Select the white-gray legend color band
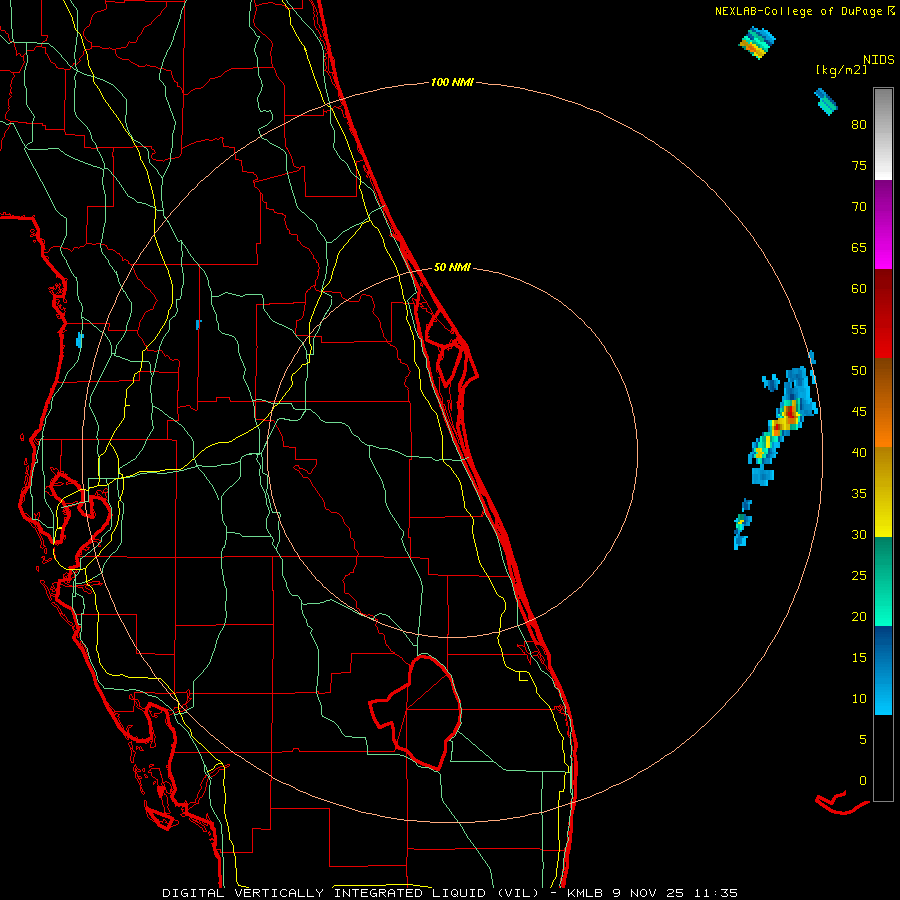The height and width of the screenshot is (900, 900). 883,134
